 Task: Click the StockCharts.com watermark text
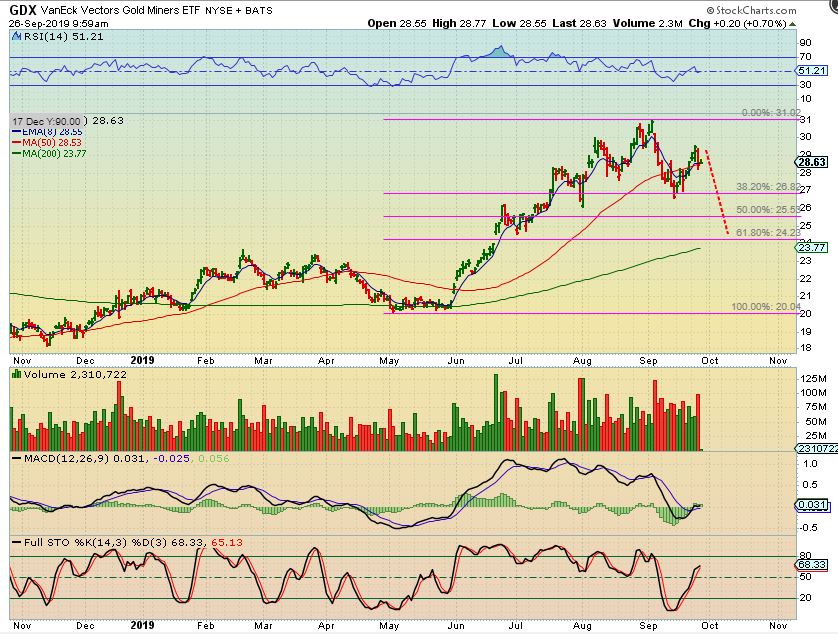(751, 10)
